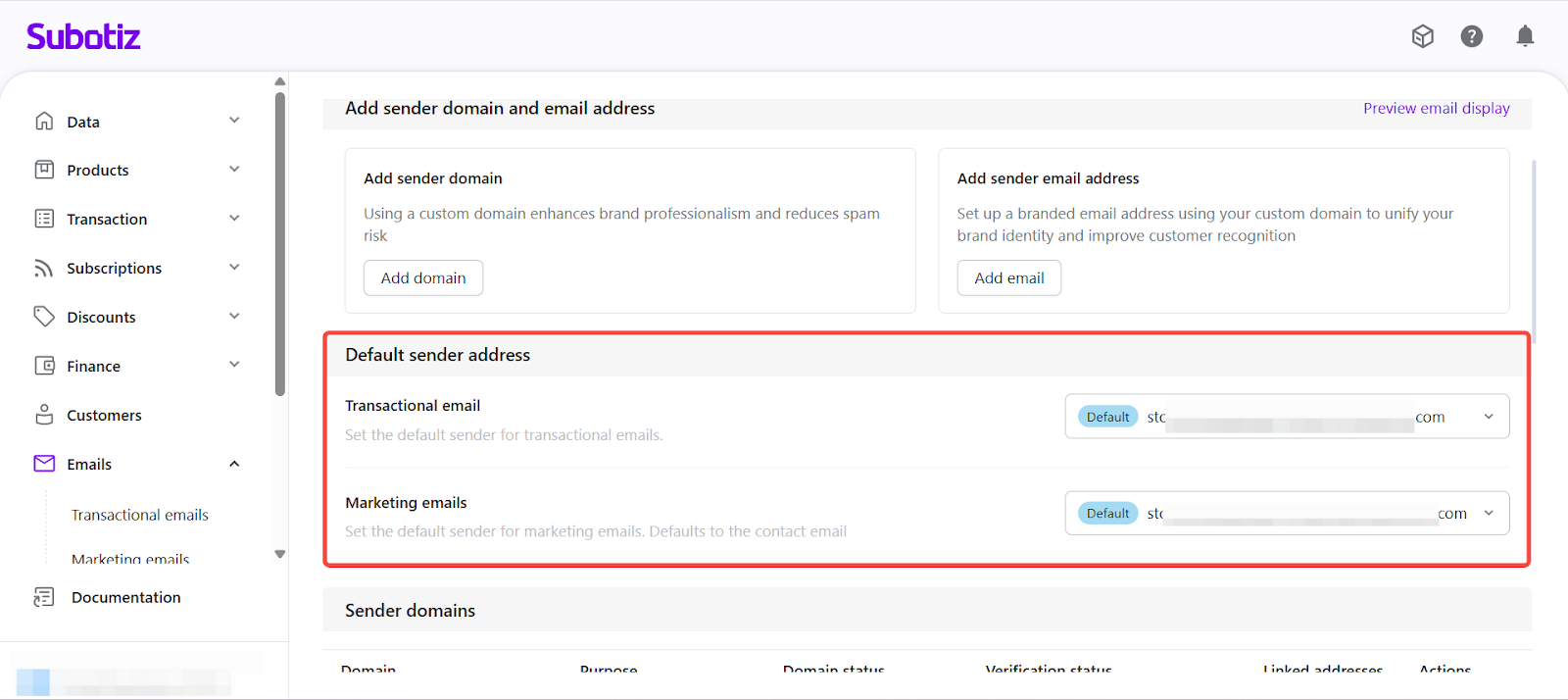Click the Discounts tag icon
Screen dimensions: 1568x700
click(x=44, y=317)
